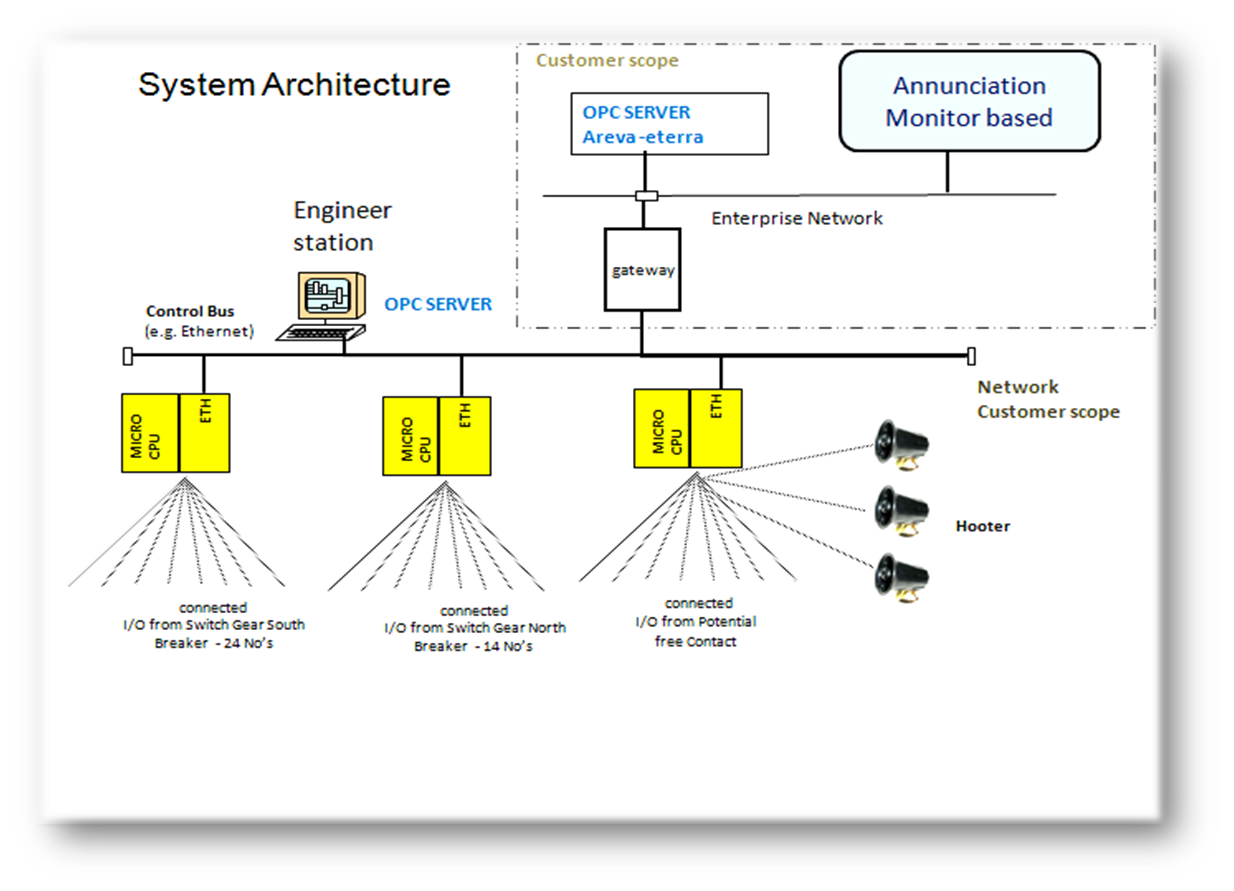1234x891 pixels.
Task: Select the ETH module of right controller
Action: (x=716, y=428)
